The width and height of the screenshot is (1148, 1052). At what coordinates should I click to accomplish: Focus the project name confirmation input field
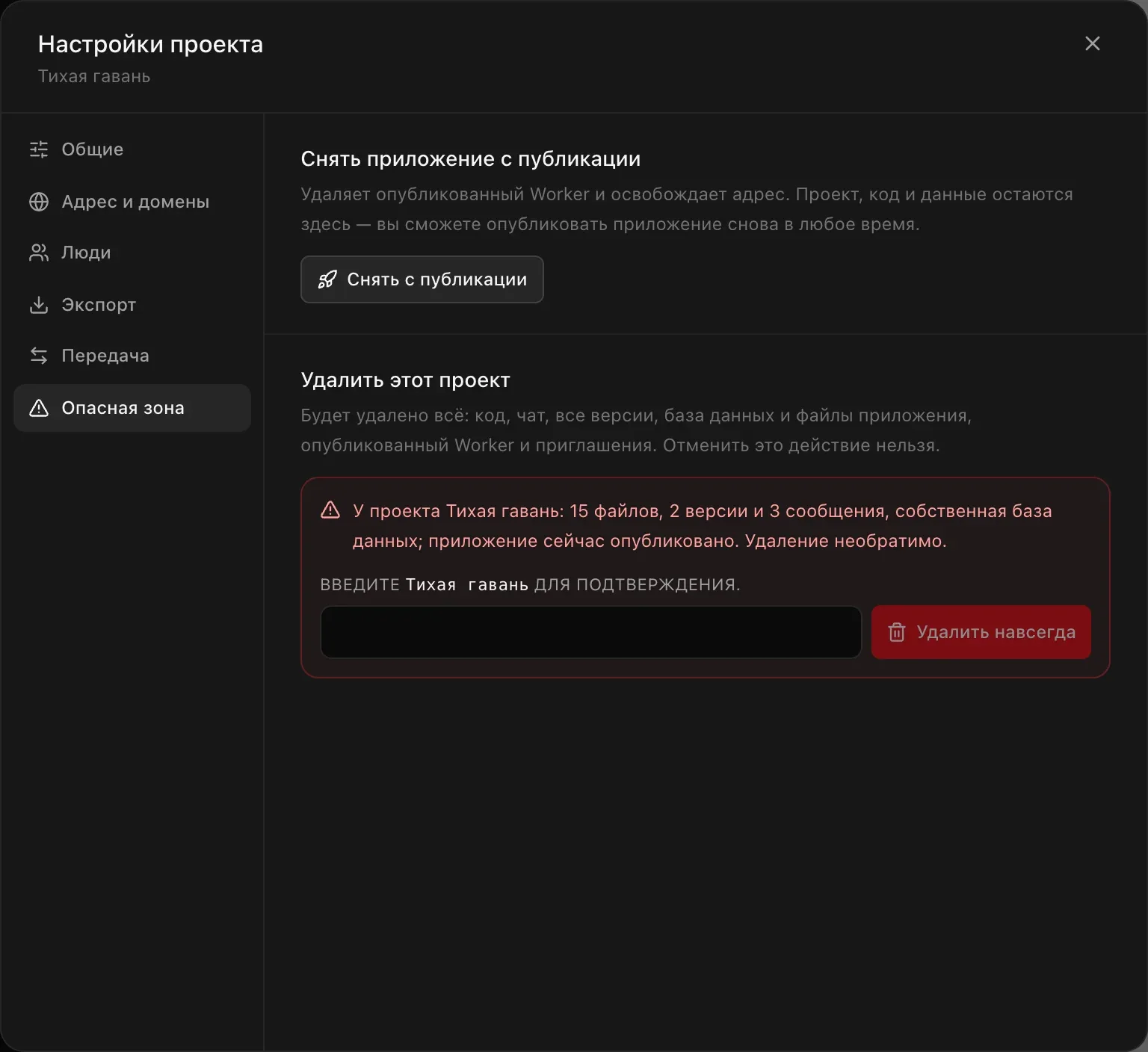(591, 632)
